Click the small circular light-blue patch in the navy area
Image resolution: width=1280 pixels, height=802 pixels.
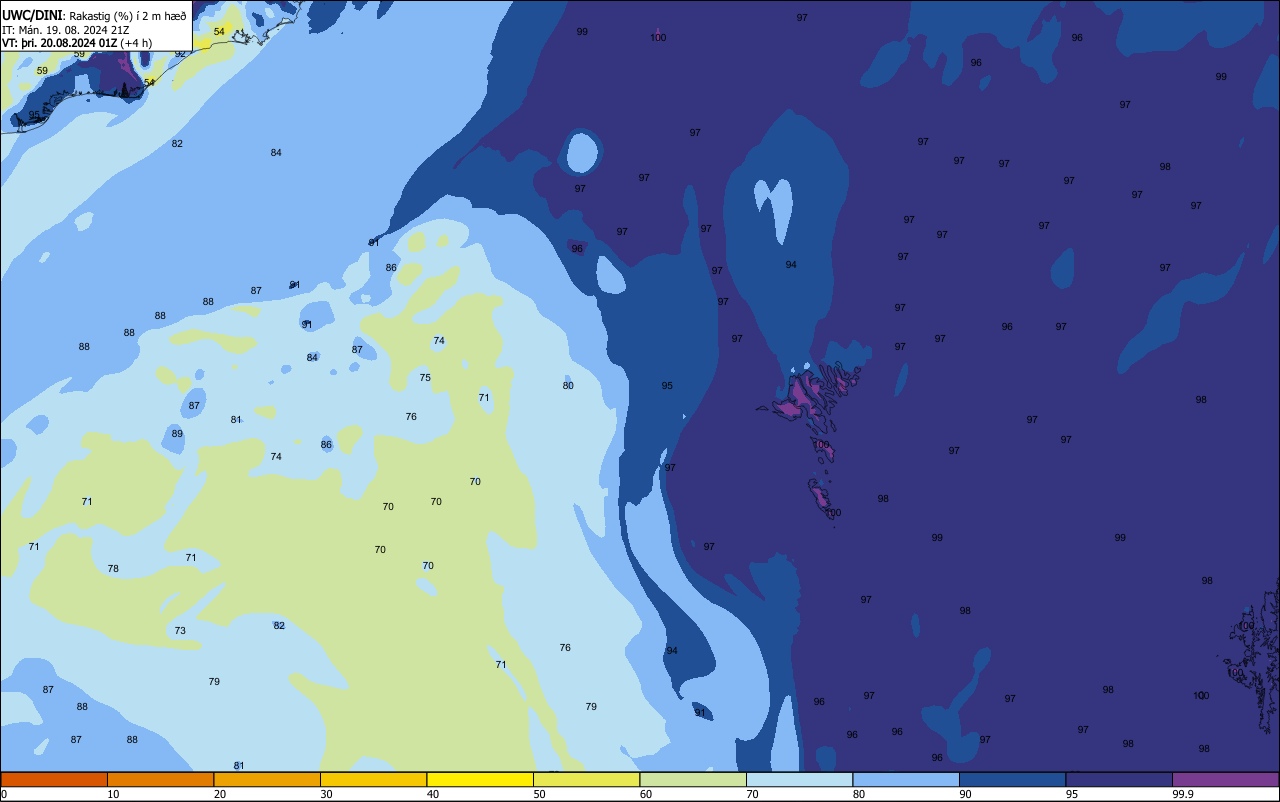tap(581, 153)
